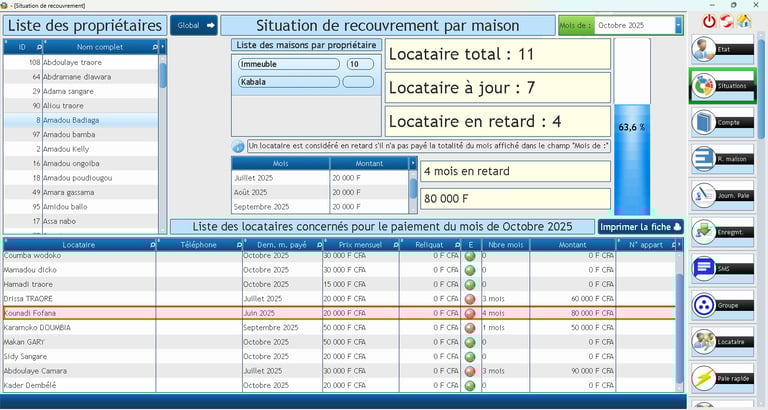Click search icon in Prix mensuel header

[396, 244]
